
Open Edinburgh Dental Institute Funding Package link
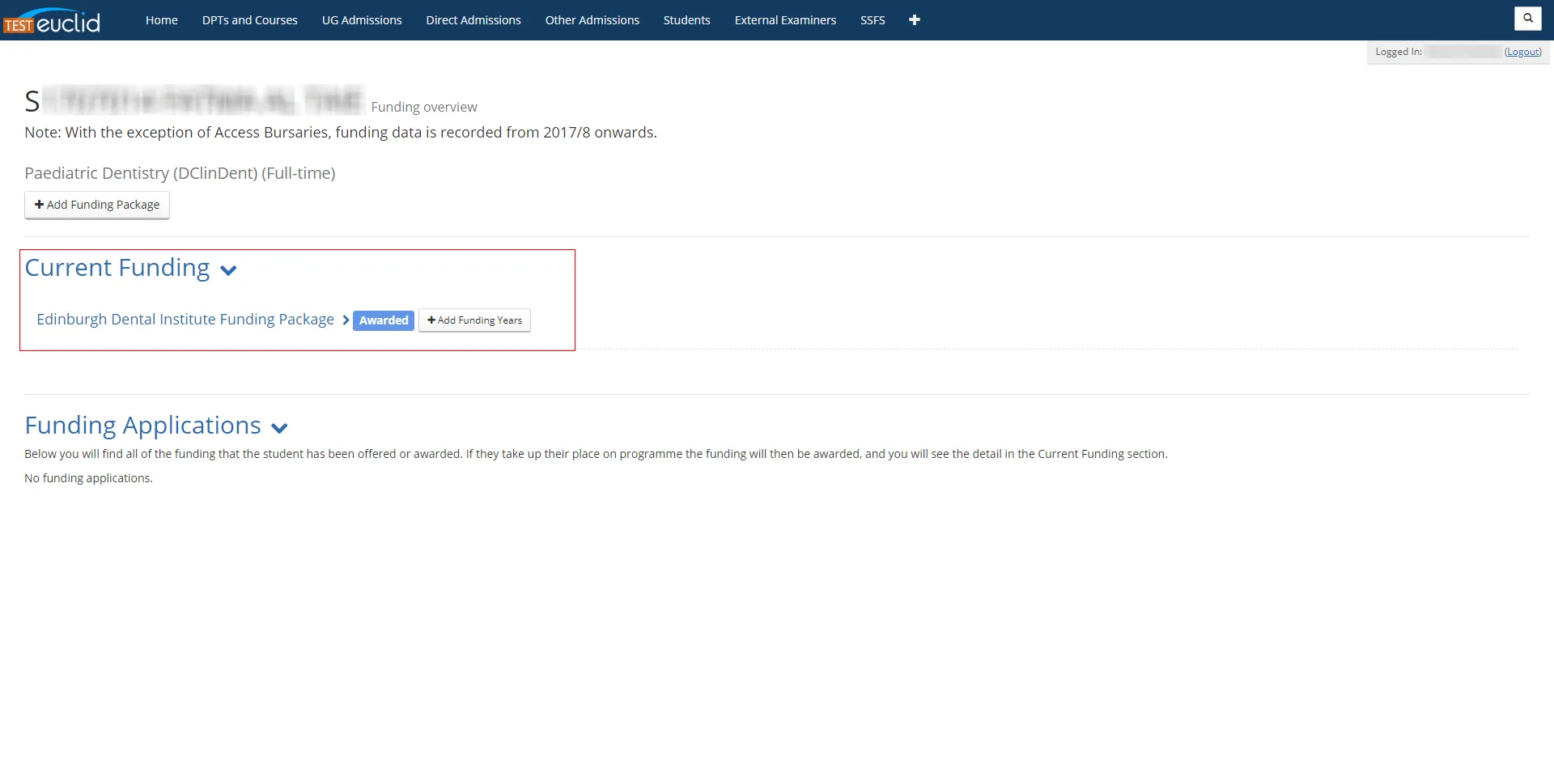[185, 320]
